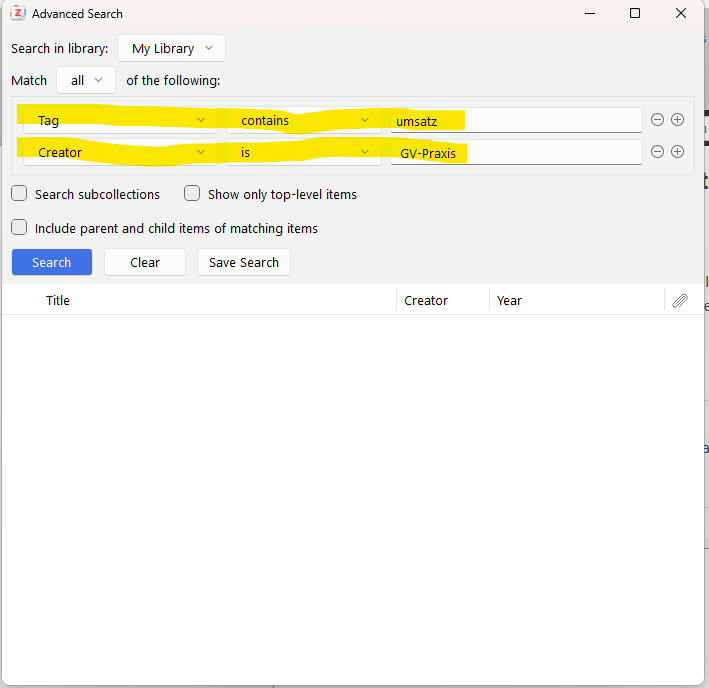709x688 pixels.
Task: Remove the Tag search condition row
Action: click(x=657, y=120)
